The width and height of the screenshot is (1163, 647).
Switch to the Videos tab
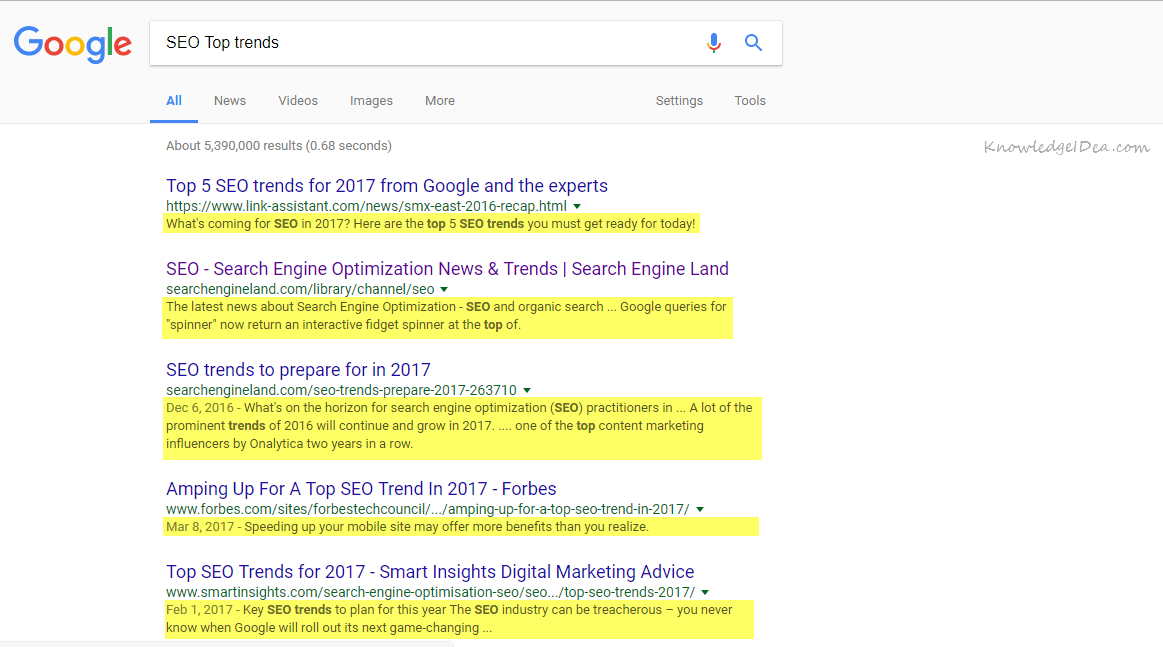click(298, 101)
